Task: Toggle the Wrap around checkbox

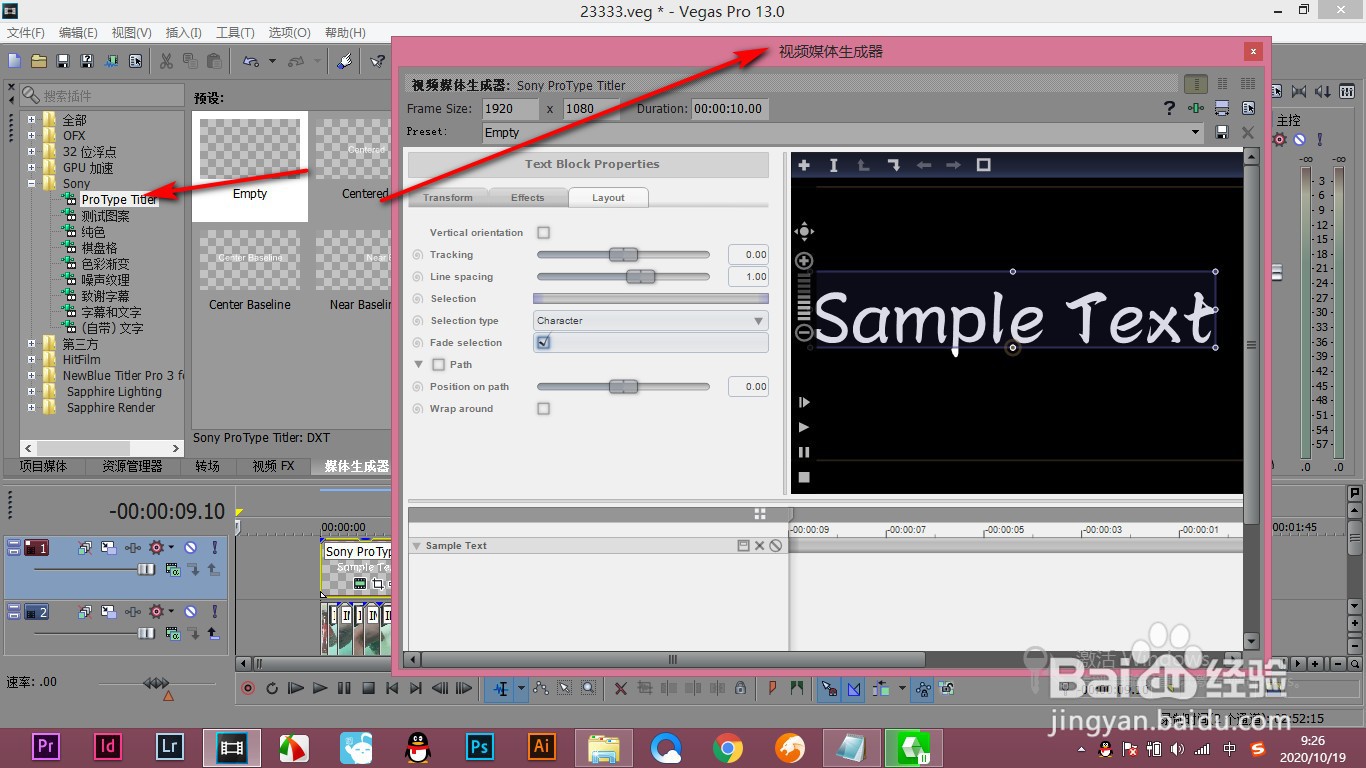Action: click(x=544, y=408)
